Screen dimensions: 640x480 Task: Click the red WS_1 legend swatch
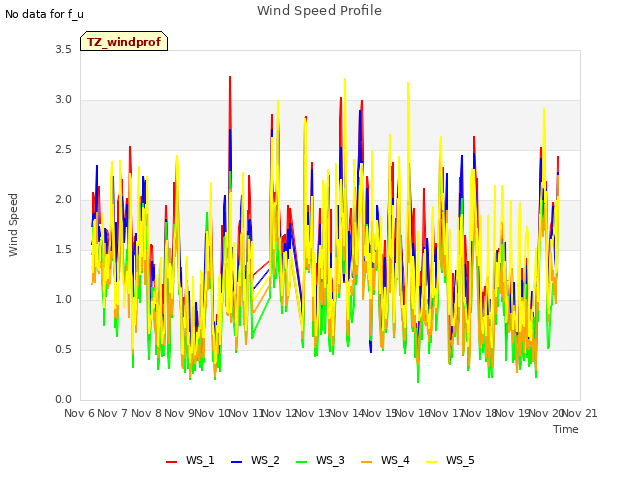tap(171, 462)
